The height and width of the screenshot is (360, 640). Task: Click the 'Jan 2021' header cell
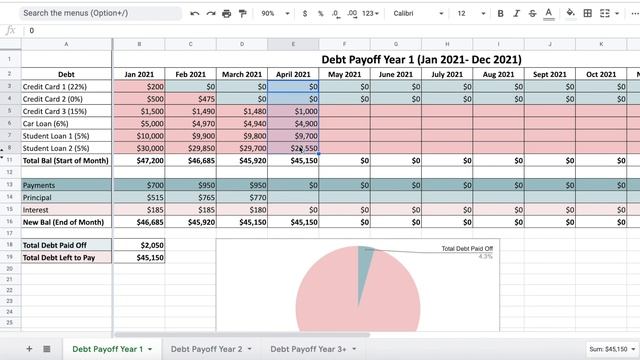[139, 74]
